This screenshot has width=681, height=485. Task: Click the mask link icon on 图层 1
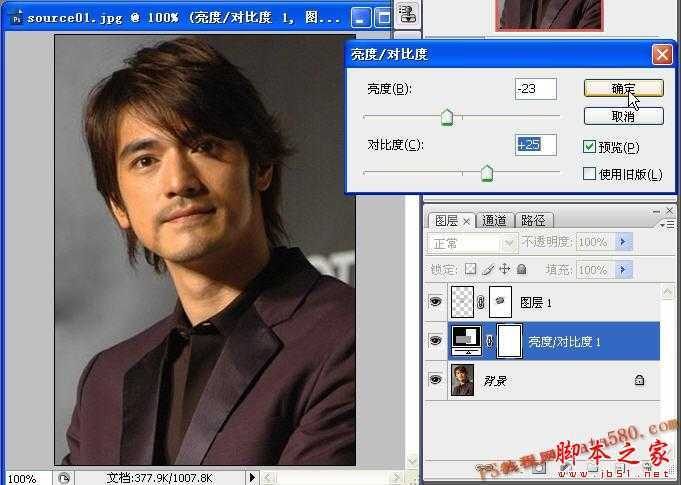[x=481, y=302]
